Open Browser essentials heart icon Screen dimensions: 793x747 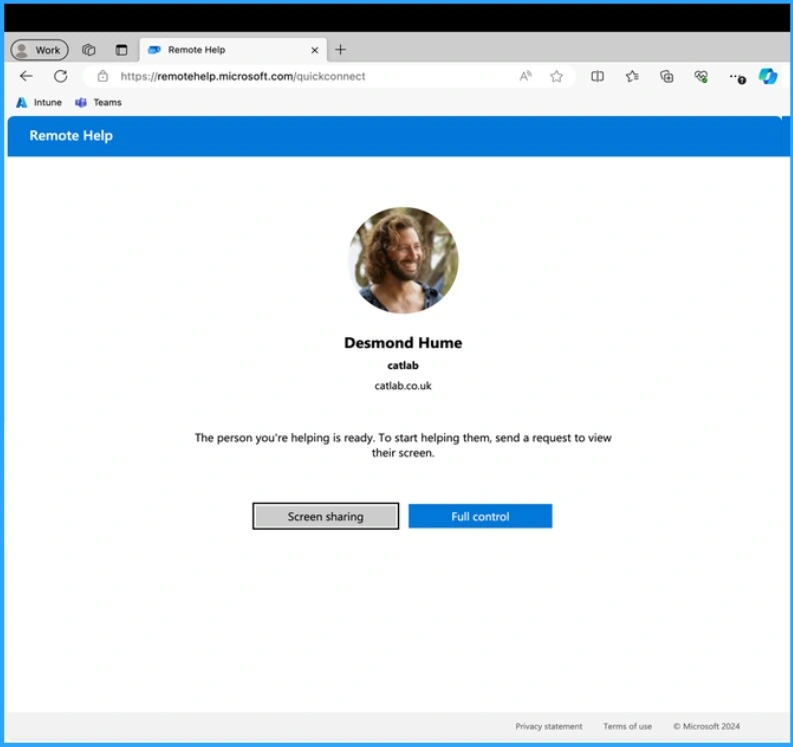tap(701, 77)
